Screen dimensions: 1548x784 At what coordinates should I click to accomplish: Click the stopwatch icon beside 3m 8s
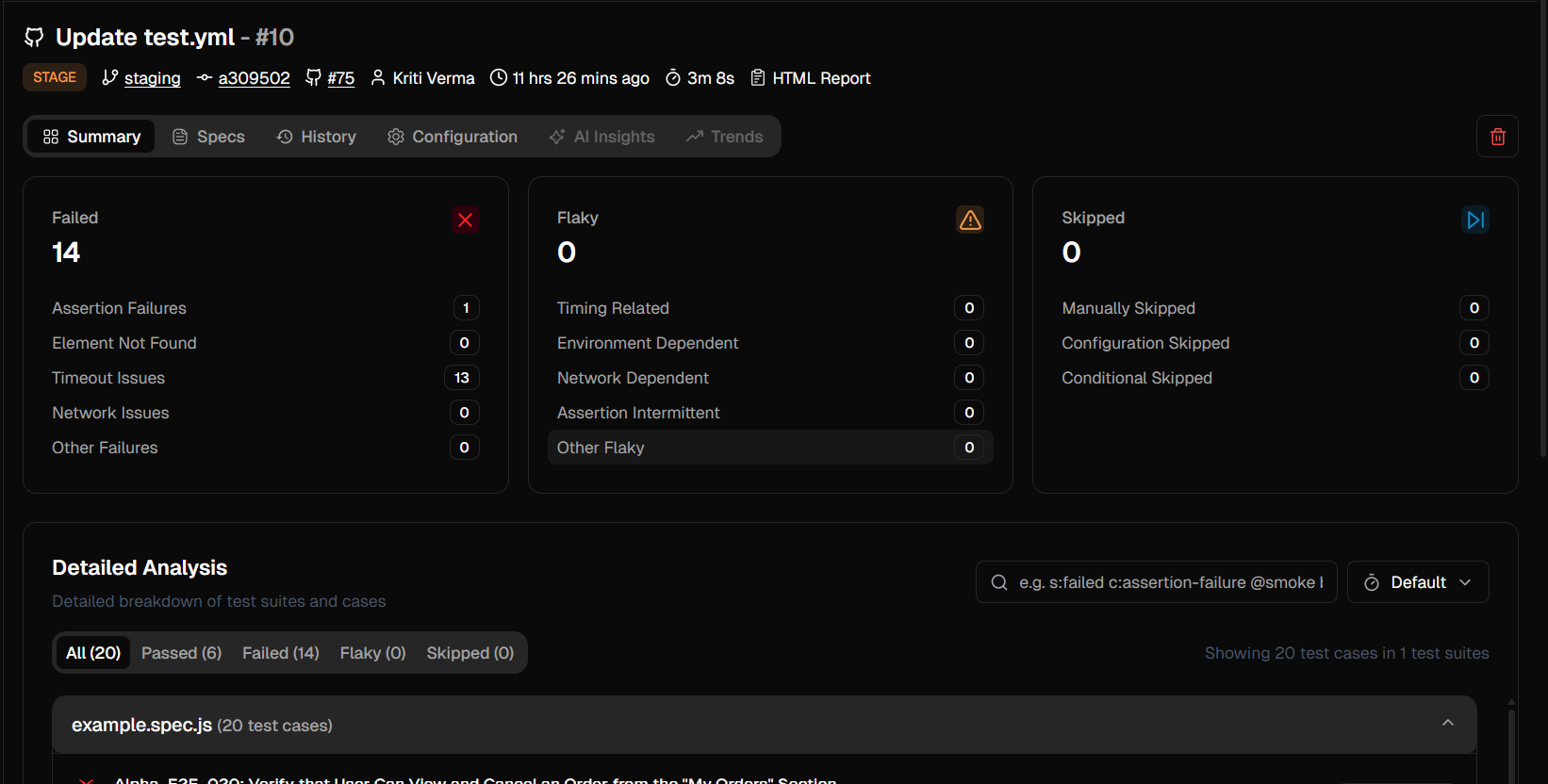[x=673, y=77]
